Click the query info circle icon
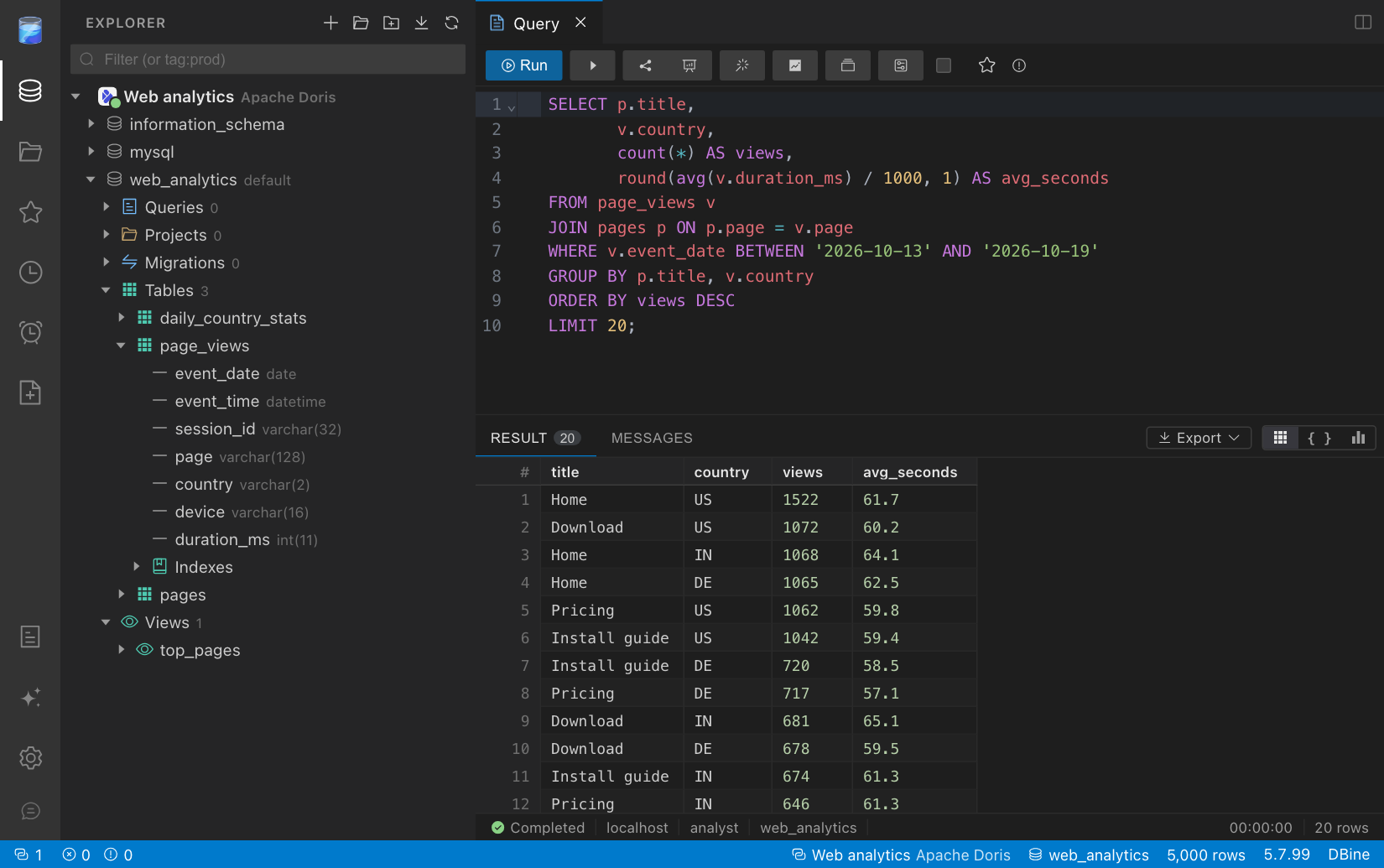The height and width of the screenshot is (868, 1384). [1019, 65]
